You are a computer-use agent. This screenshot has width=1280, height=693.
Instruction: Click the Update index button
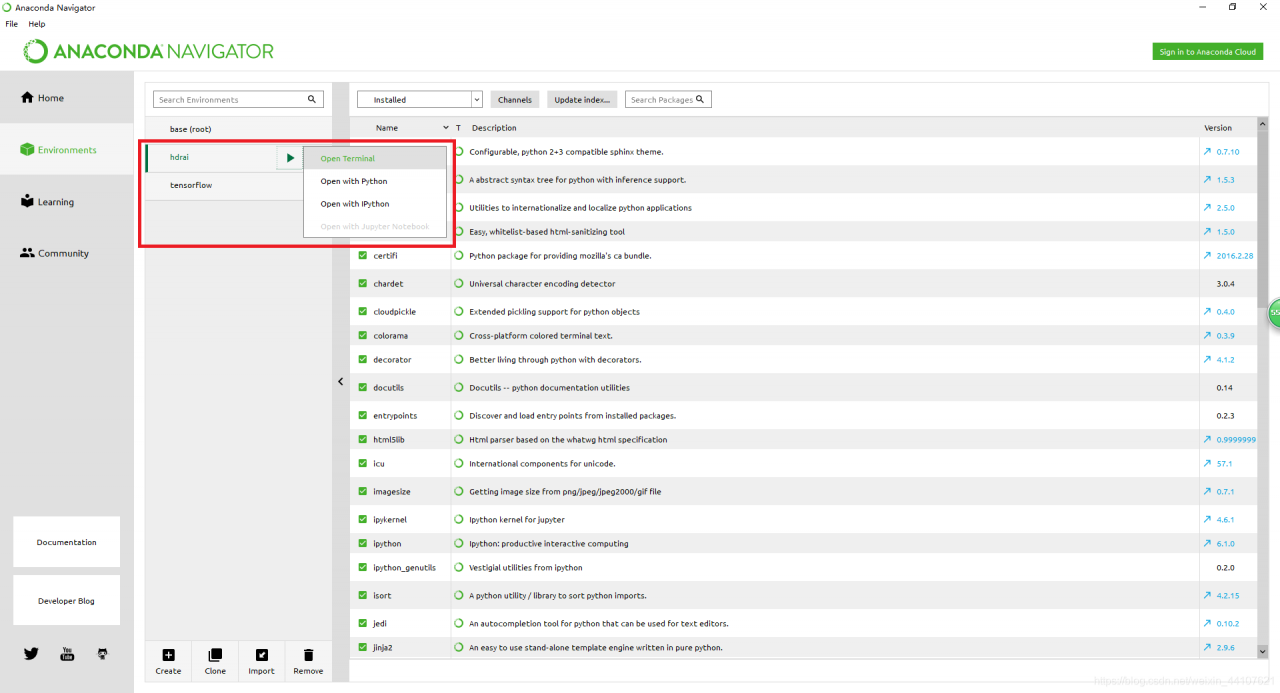tap(582, 100)
